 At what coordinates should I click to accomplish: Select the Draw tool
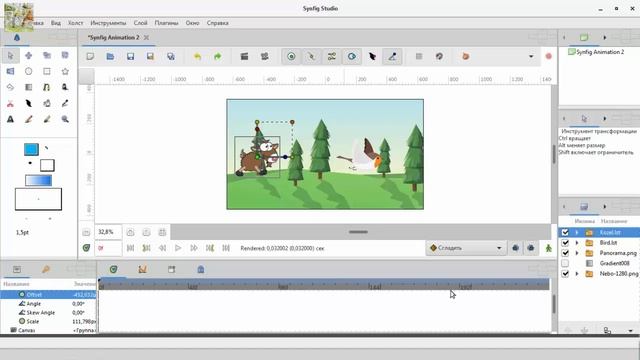pyautogui.click(x=65, y=87)
